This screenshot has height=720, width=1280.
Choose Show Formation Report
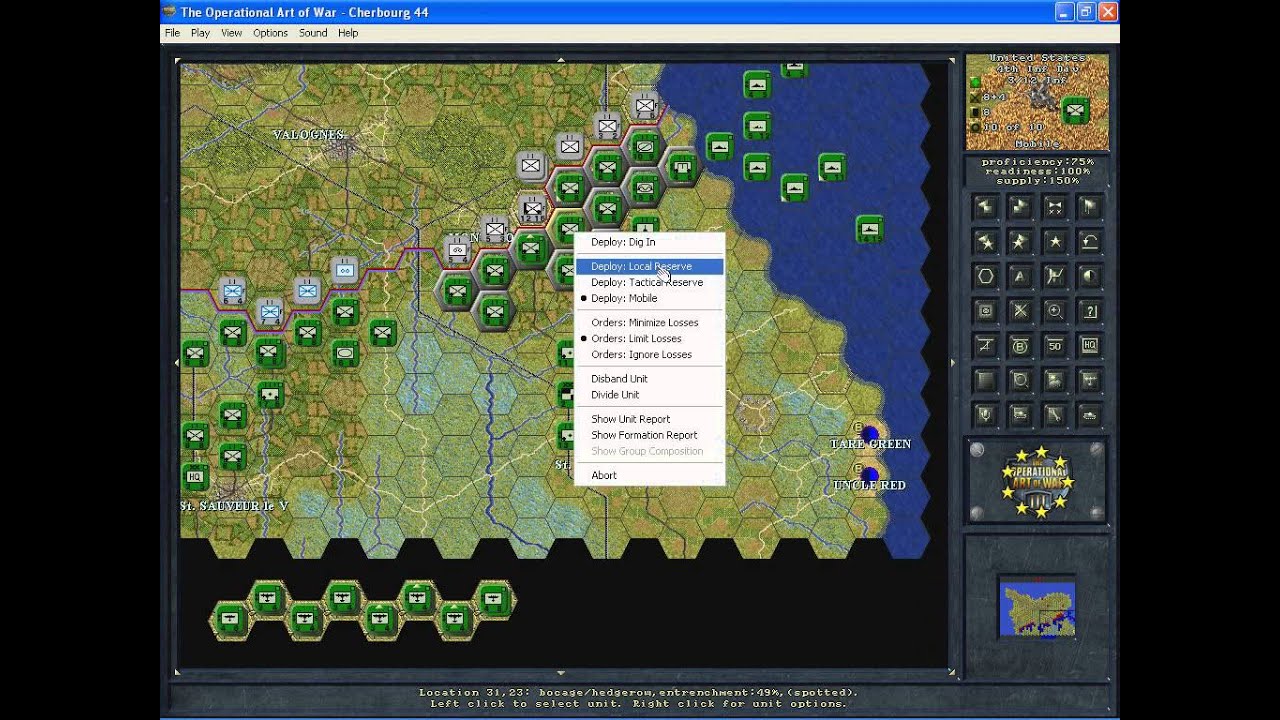tap(649, 435)
